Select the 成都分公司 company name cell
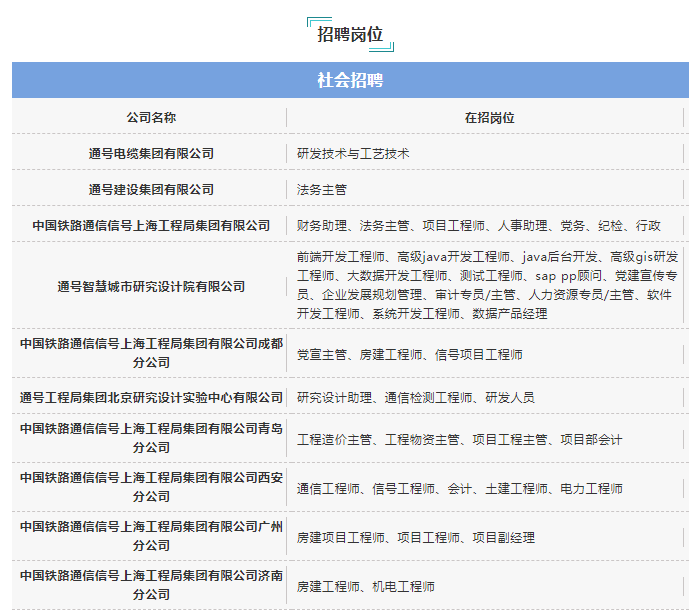This screenshot has width=700, height=610. click(151, 353)
